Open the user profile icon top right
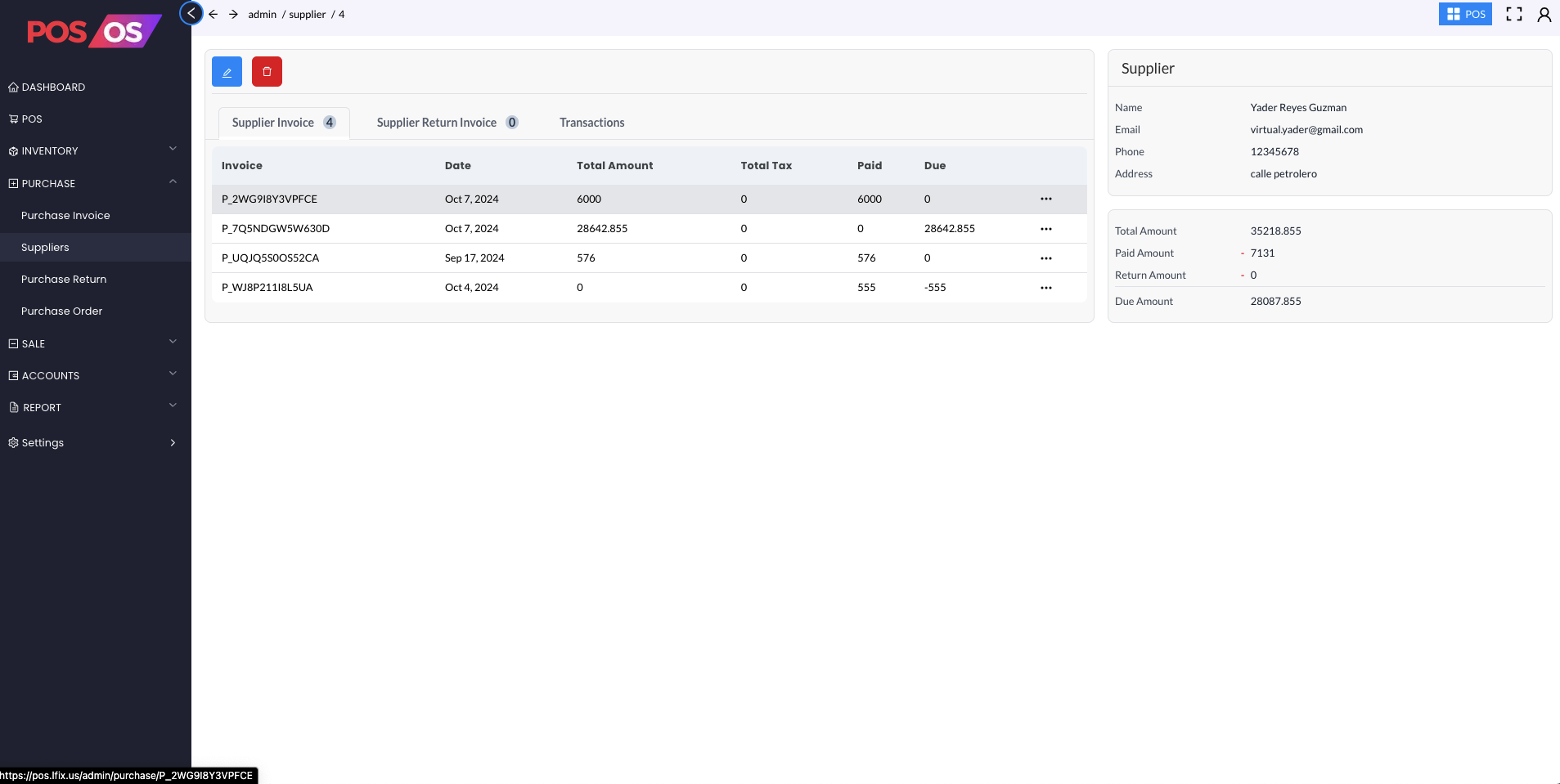The width and height of the screenshot is (1560, 784). (1544, 14)
